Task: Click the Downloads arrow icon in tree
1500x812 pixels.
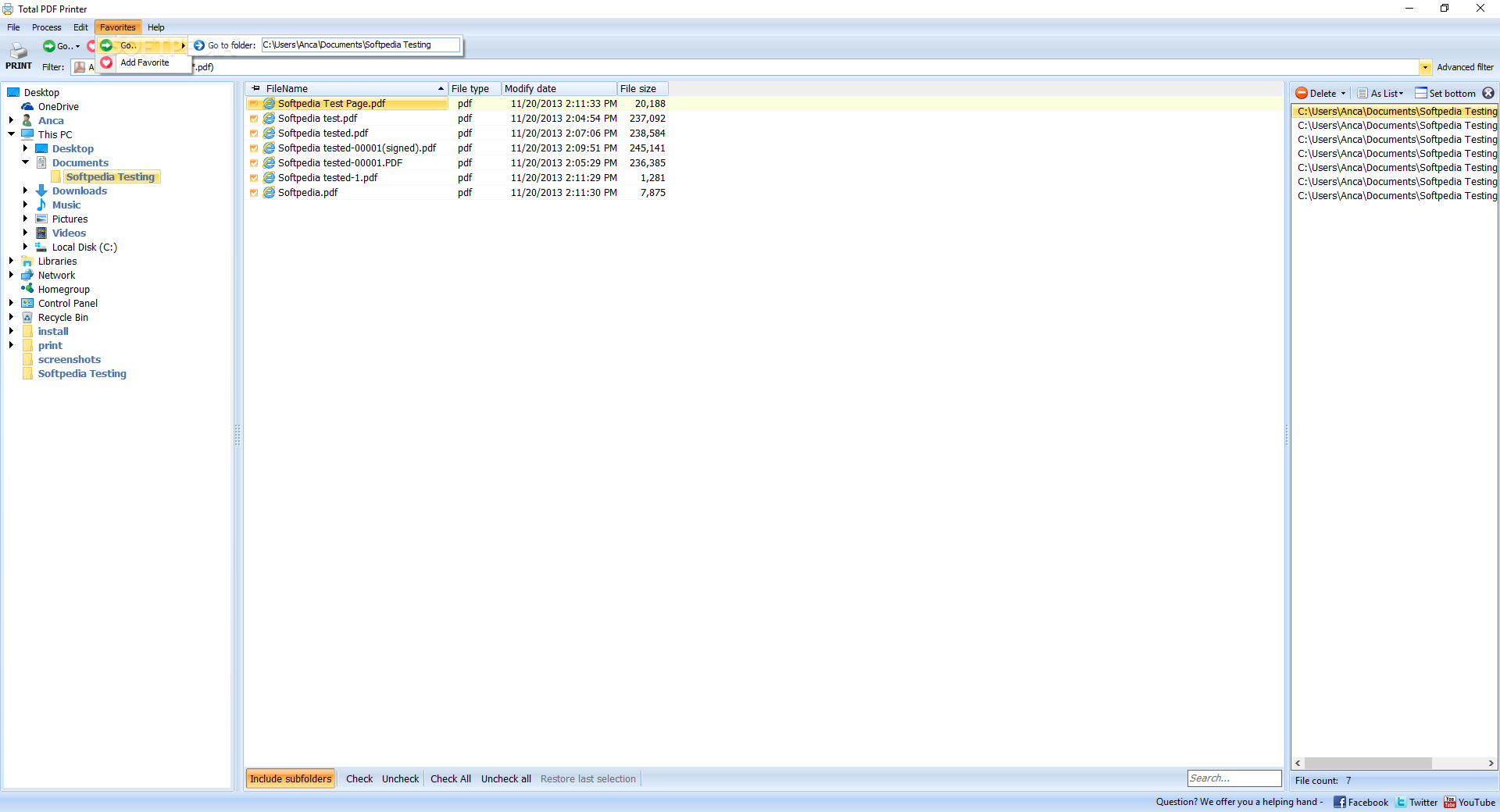Action: [41, 191]
